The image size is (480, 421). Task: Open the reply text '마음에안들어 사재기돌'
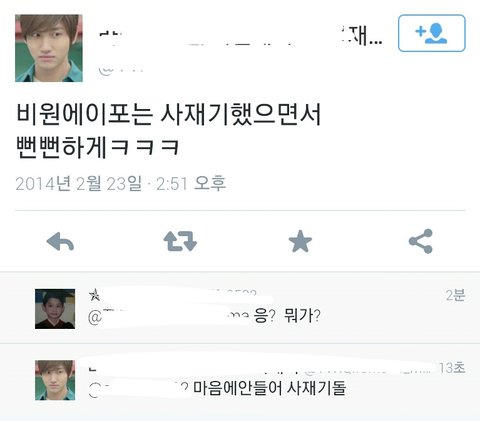tap(270, 388)
